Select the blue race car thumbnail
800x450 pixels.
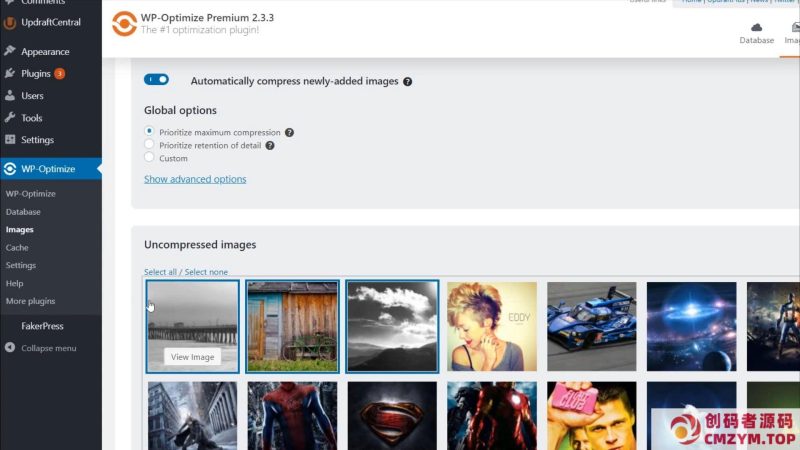(592, 326)
